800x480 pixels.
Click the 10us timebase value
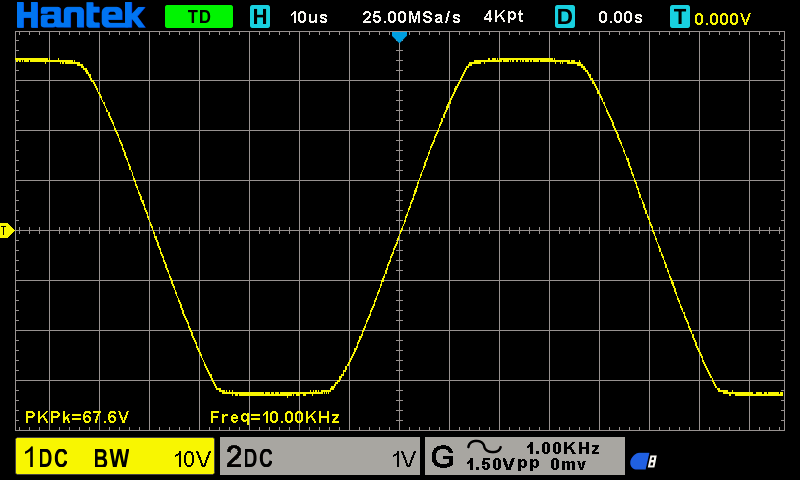309,17
